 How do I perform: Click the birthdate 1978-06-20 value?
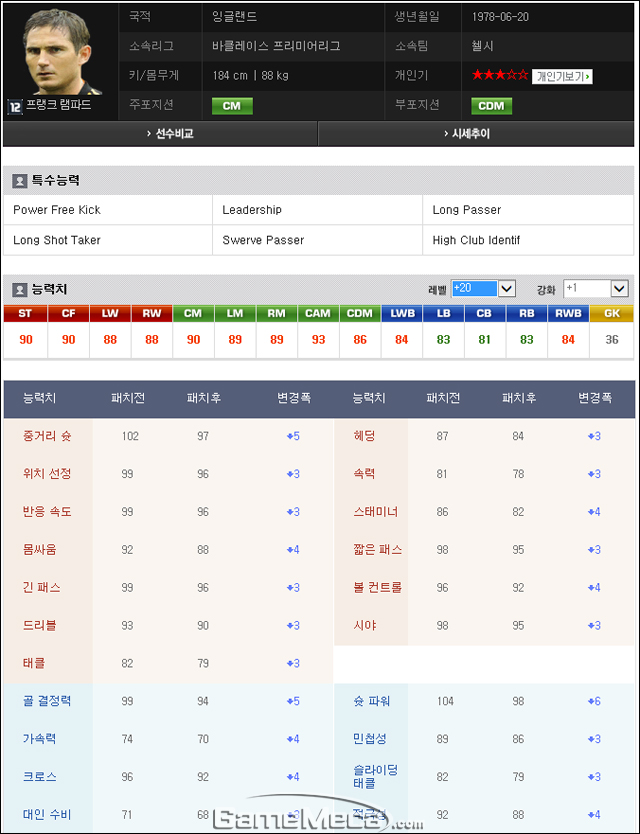pyautogui.click(x=500, y=17)
